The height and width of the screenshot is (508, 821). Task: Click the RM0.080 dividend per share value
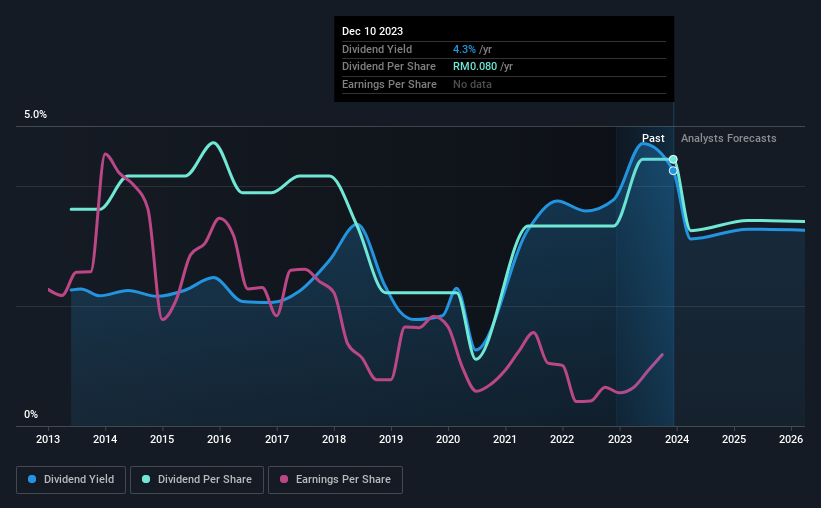coord(475,67)
